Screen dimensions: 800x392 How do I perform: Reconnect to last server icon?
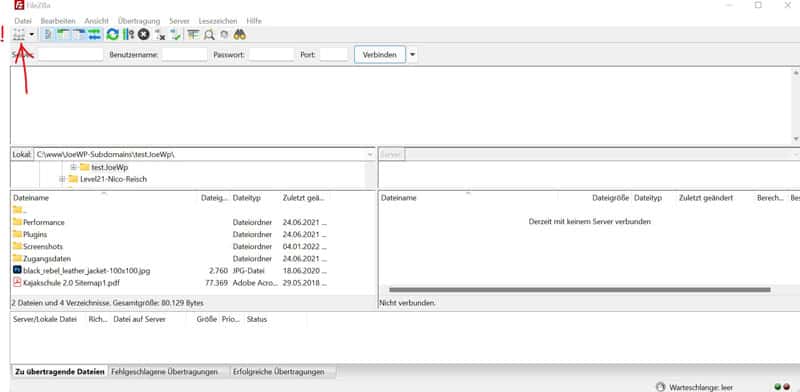click(176, 35)
